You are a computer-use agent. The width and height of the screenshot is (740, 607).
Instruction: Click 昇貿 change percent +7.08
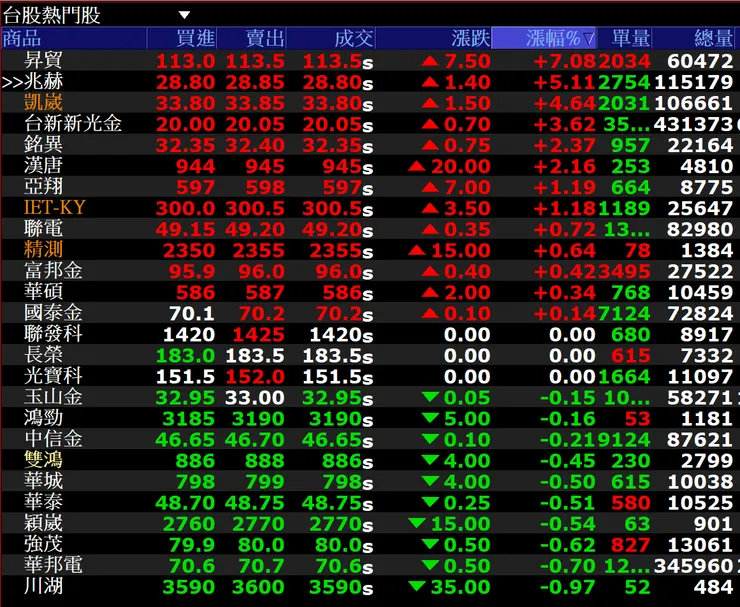(565, 61)
